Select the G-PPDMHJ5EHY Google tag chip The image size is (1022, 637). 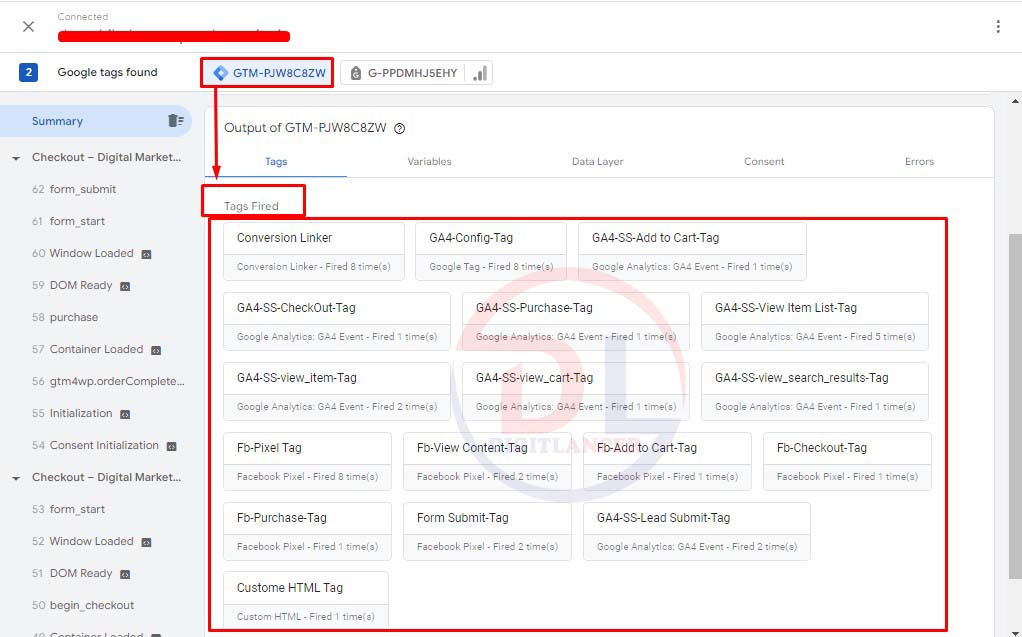click(x=404, y=73)
